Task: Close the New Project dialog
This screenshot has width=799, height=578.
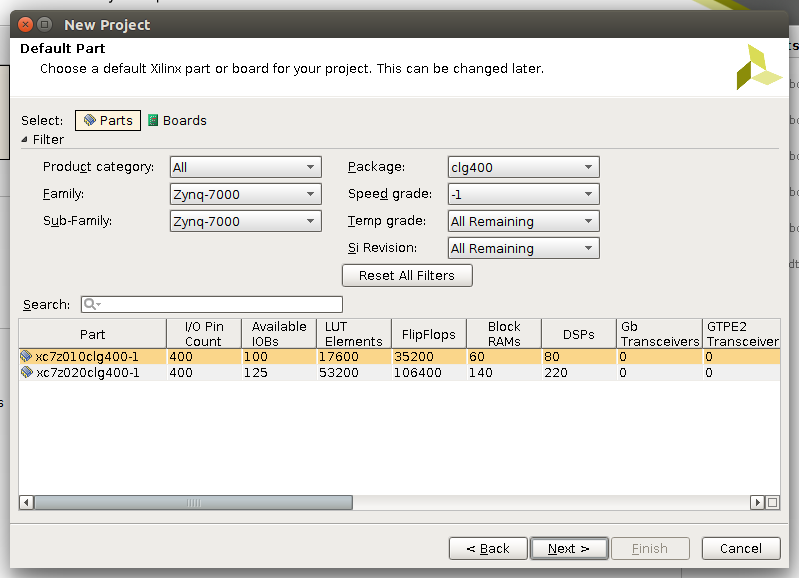Action: click(x=25, y=24)
